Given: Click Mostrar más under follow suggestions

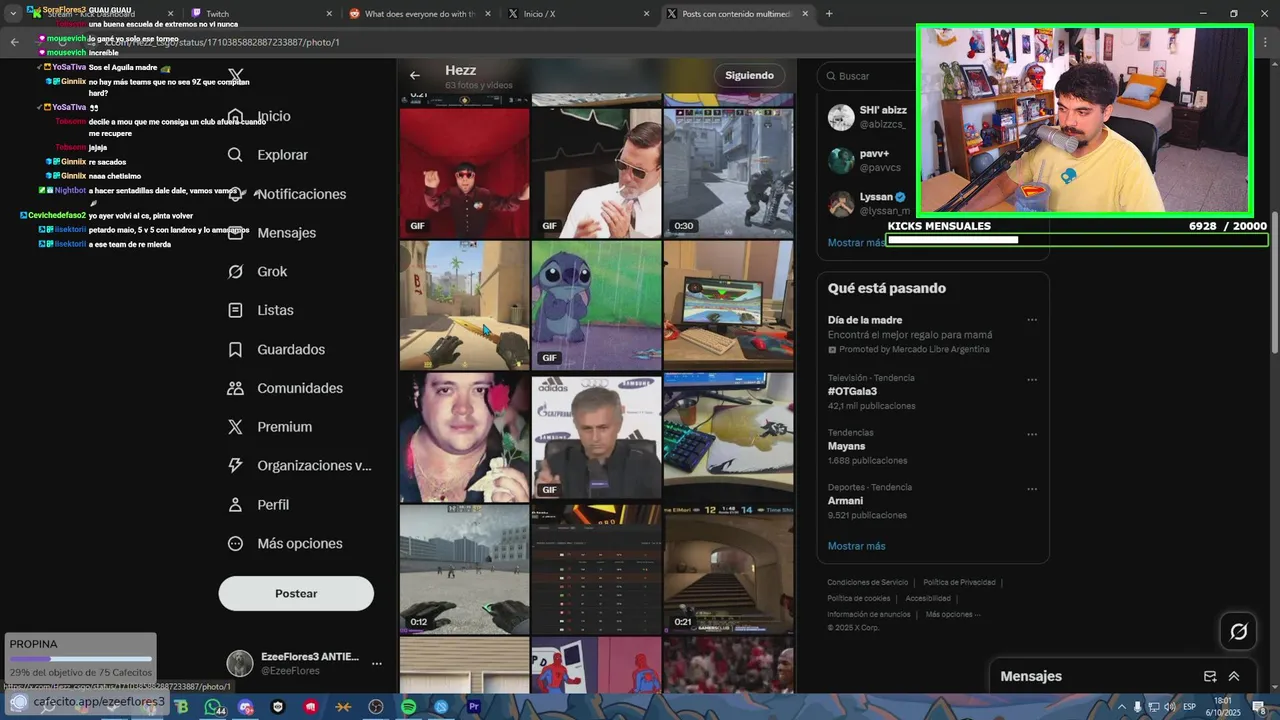Looking at the screenshot, I should tap(856, 242).
